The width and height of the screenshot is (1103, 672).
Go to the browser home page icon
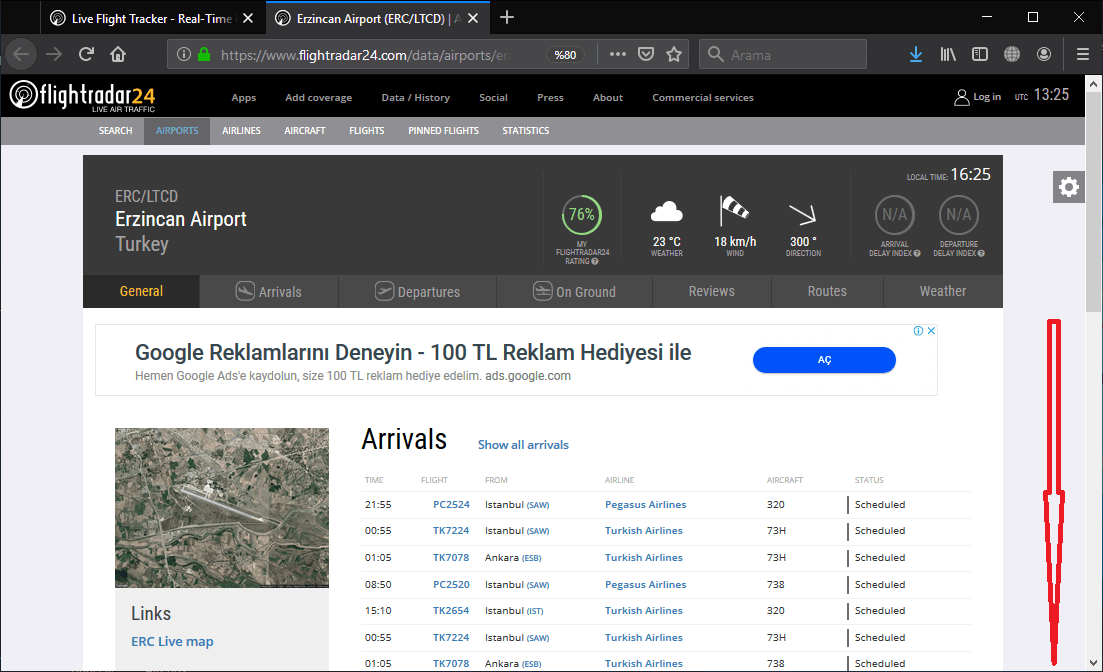pyautogui.click(x=118, y=54)
